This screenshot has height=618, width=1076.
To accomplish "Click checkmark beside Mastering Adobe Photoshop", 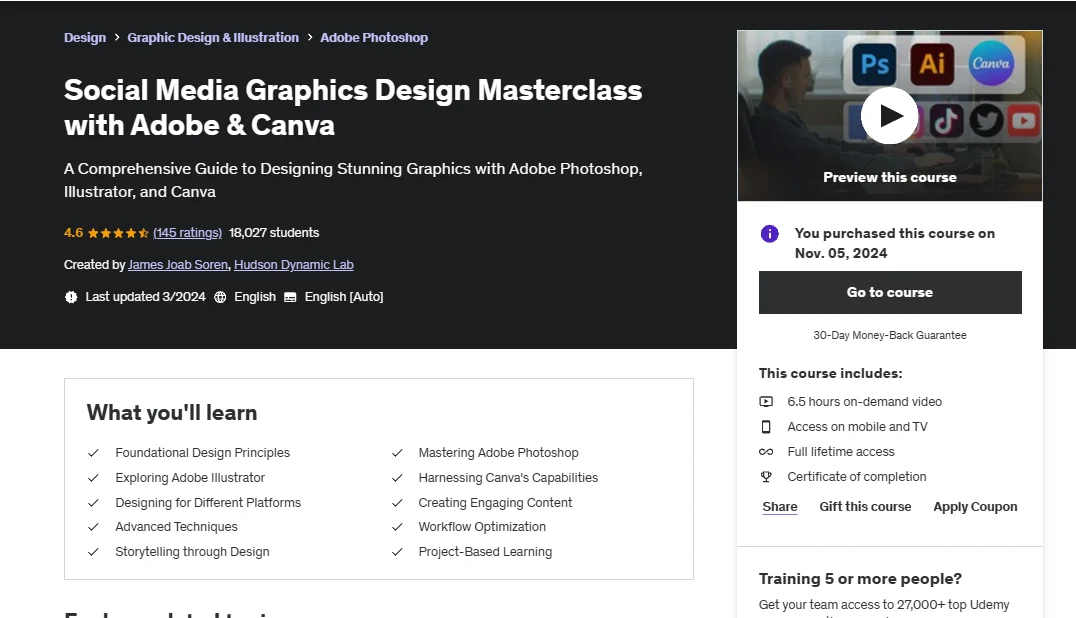I will point(397,453).
